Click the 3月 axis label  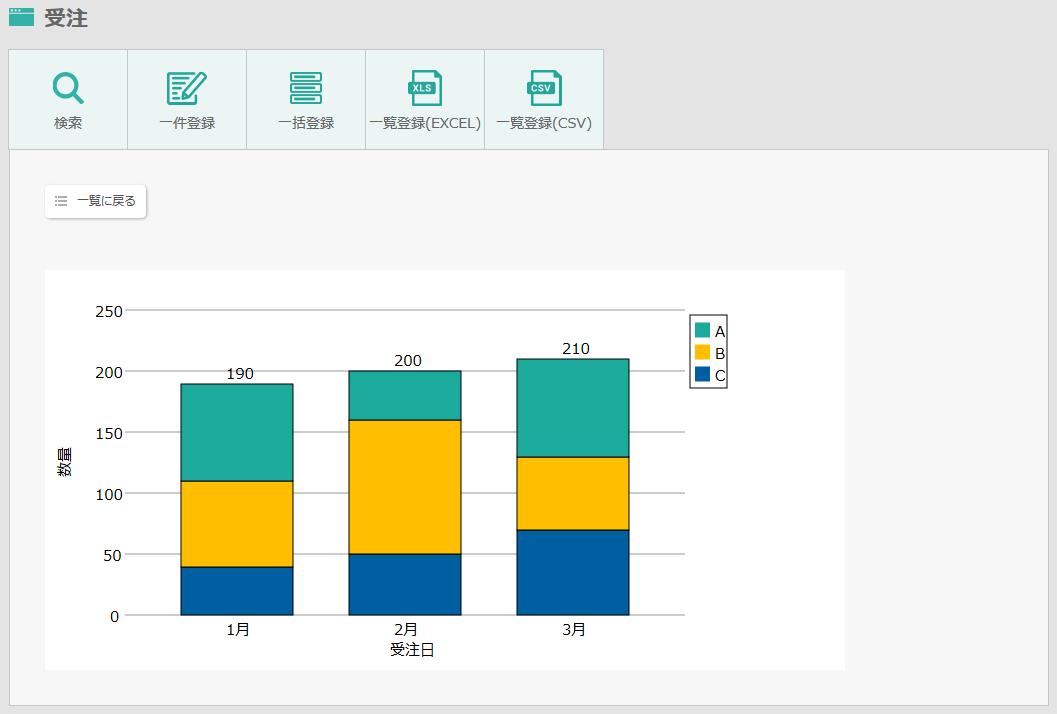click(574, 630)
